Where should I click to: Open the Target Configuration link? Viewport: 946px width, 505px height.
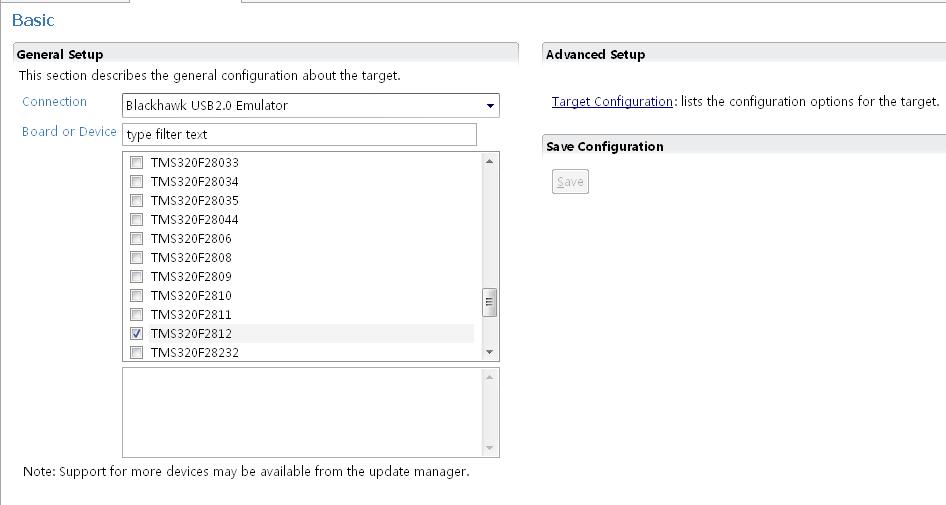pyautogui.click(x=612, y=102)
